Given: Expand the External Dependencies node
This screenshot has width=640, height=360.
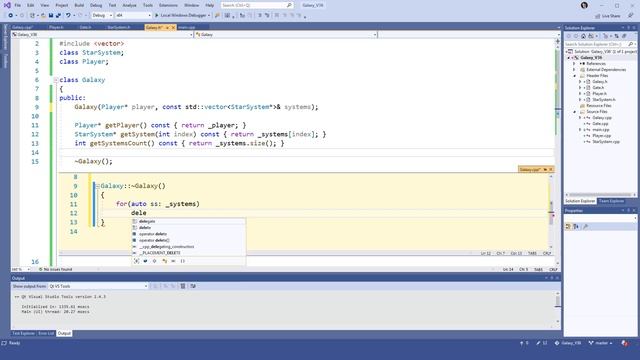Looking at the screenshot, I should click(574, 70).
